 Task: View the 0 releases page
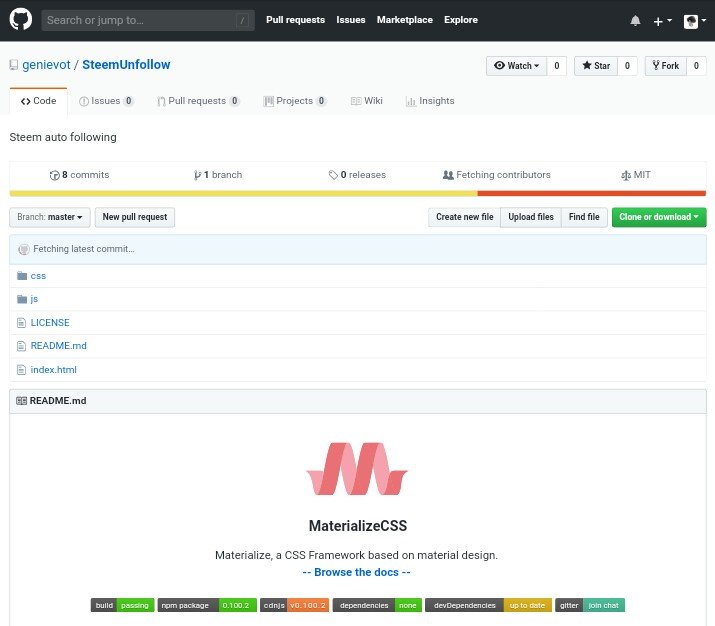[x=357, y=175]
